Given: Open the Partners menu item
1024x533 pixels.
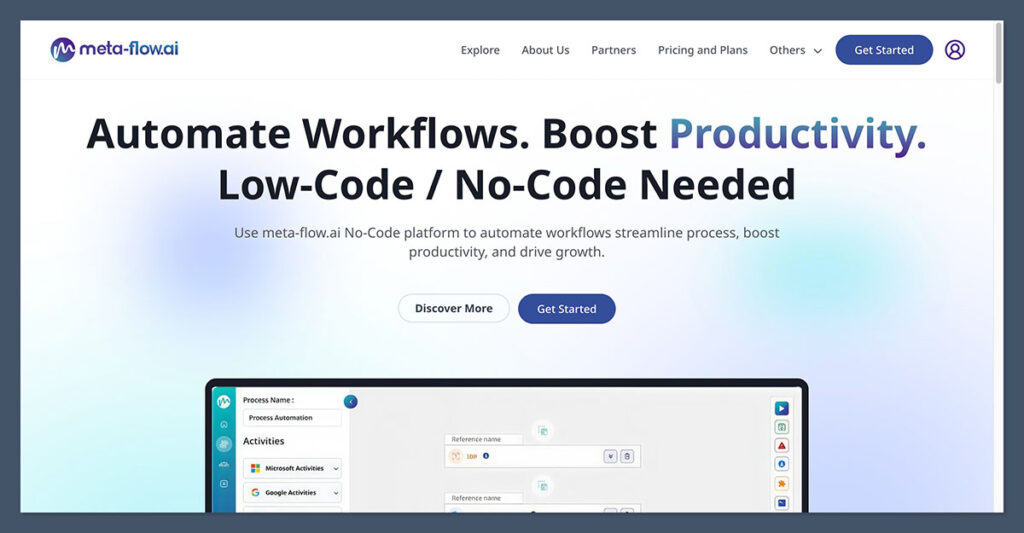Looking at the screenshot, I should (613, 50).
